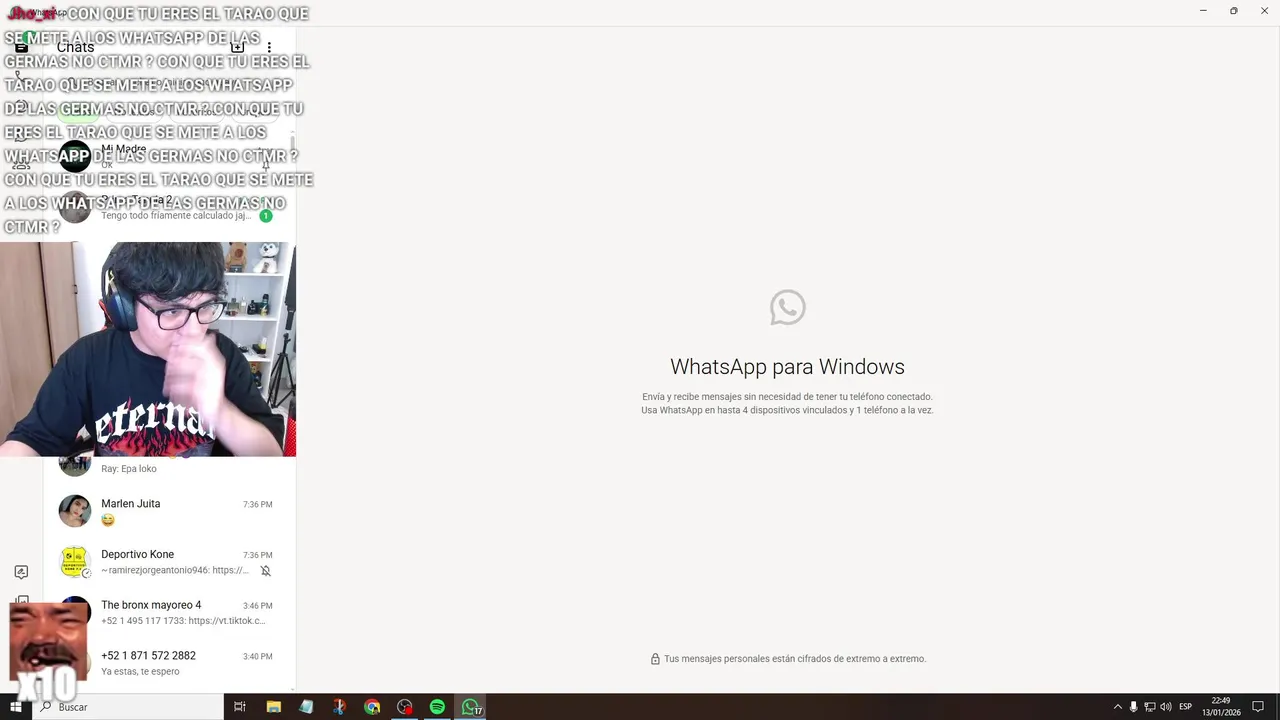Click the WhatsApp logo in the main pane
This screenshot has width=1280, height=720.
coord(787,308)
